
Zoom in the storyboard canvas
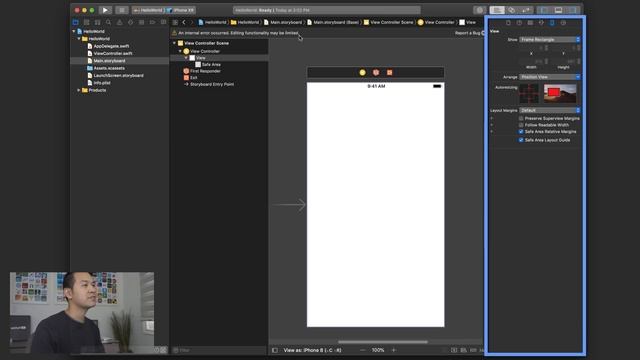(394, 350)
